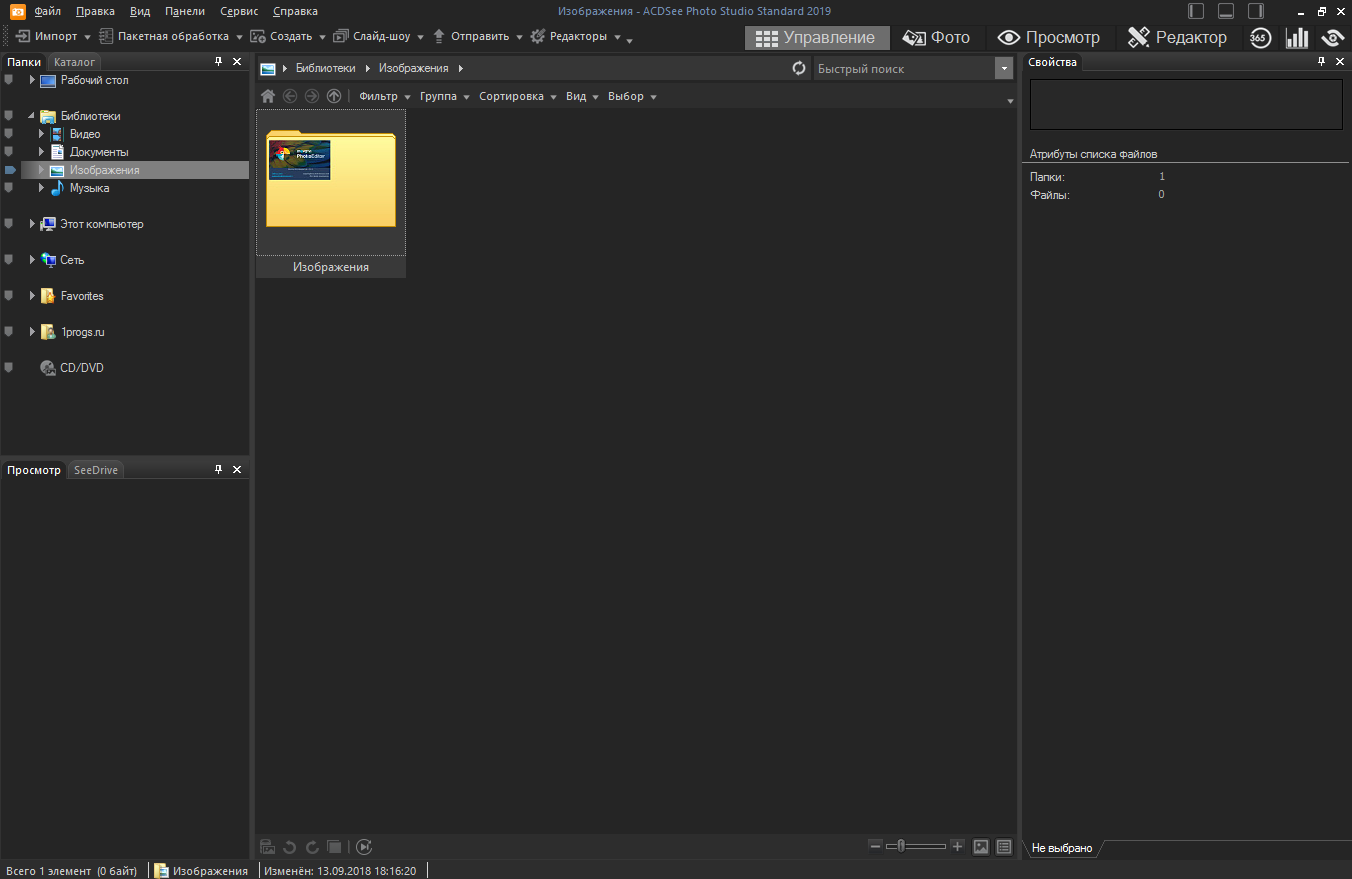
Task: Open the Сортировка dropdown
Action: click(518, 96)
